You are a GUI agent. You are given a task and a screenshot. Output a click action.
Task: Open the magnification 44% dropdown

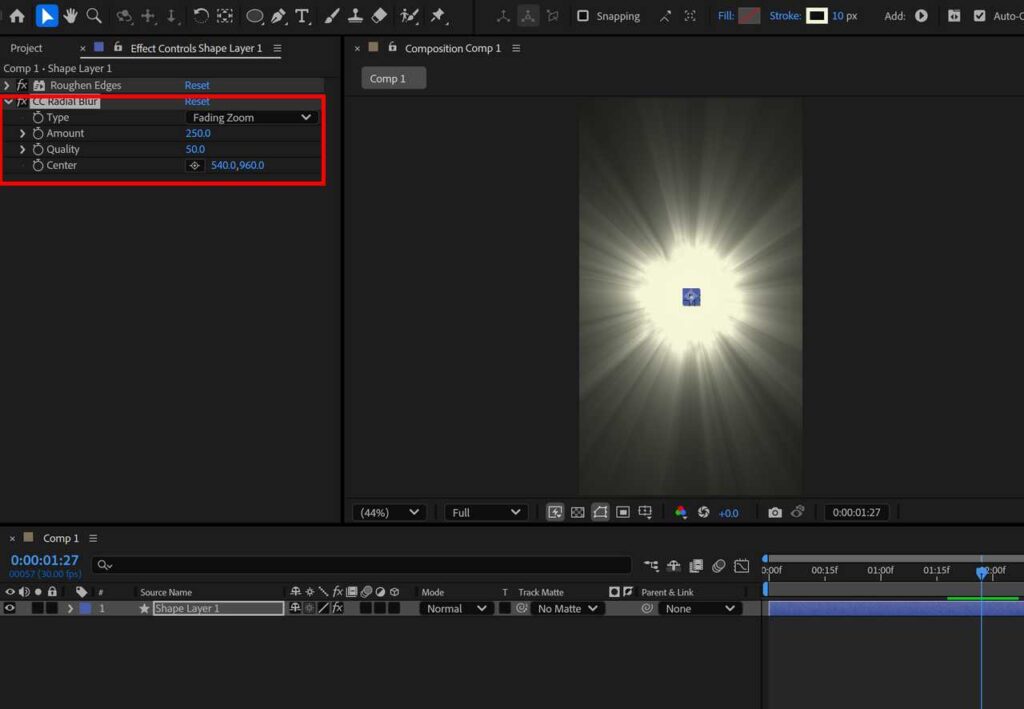click(x=389, y=512)
